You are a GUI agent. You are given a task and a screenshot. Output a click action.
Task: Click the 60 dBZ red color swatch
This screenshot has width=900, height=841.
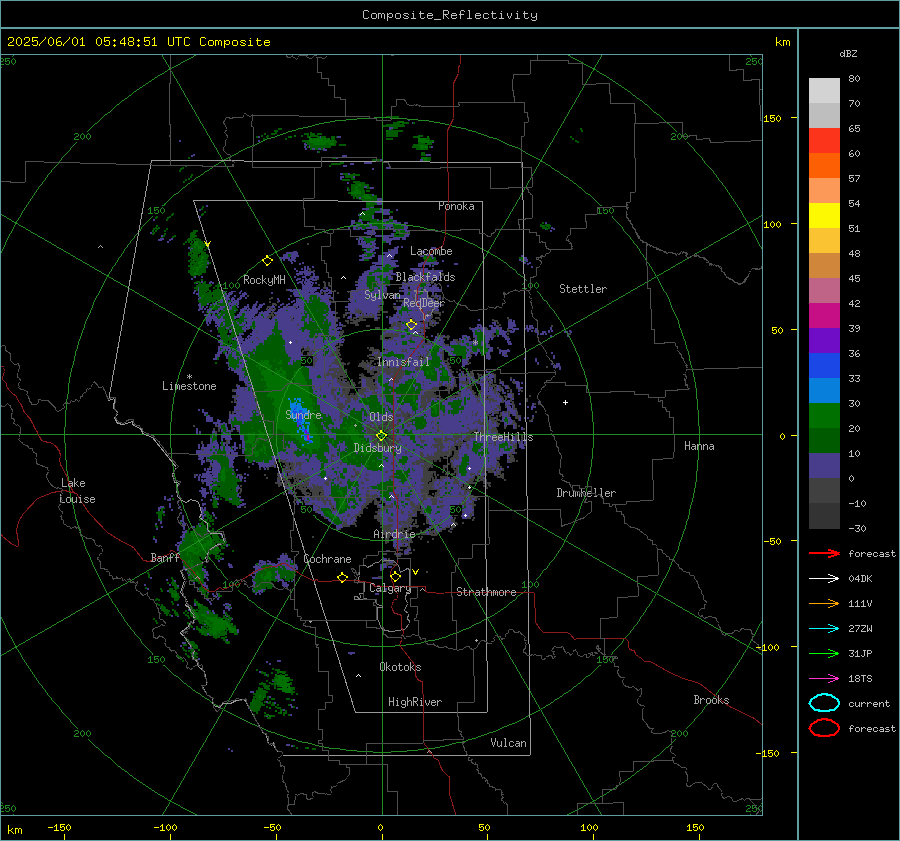[x=824, y=140]
